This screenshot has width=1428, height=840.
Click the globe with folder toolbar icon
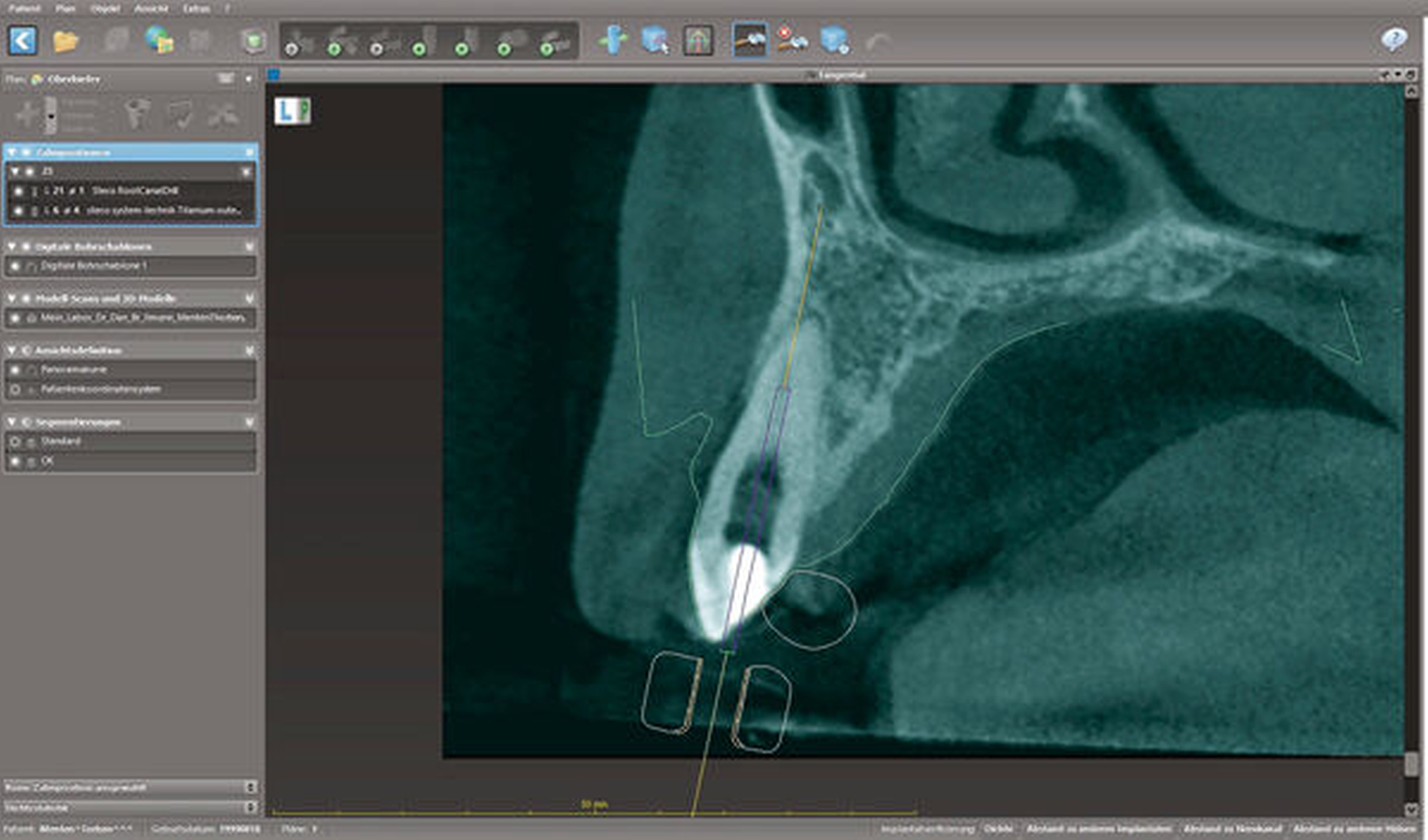pos(159,40)
